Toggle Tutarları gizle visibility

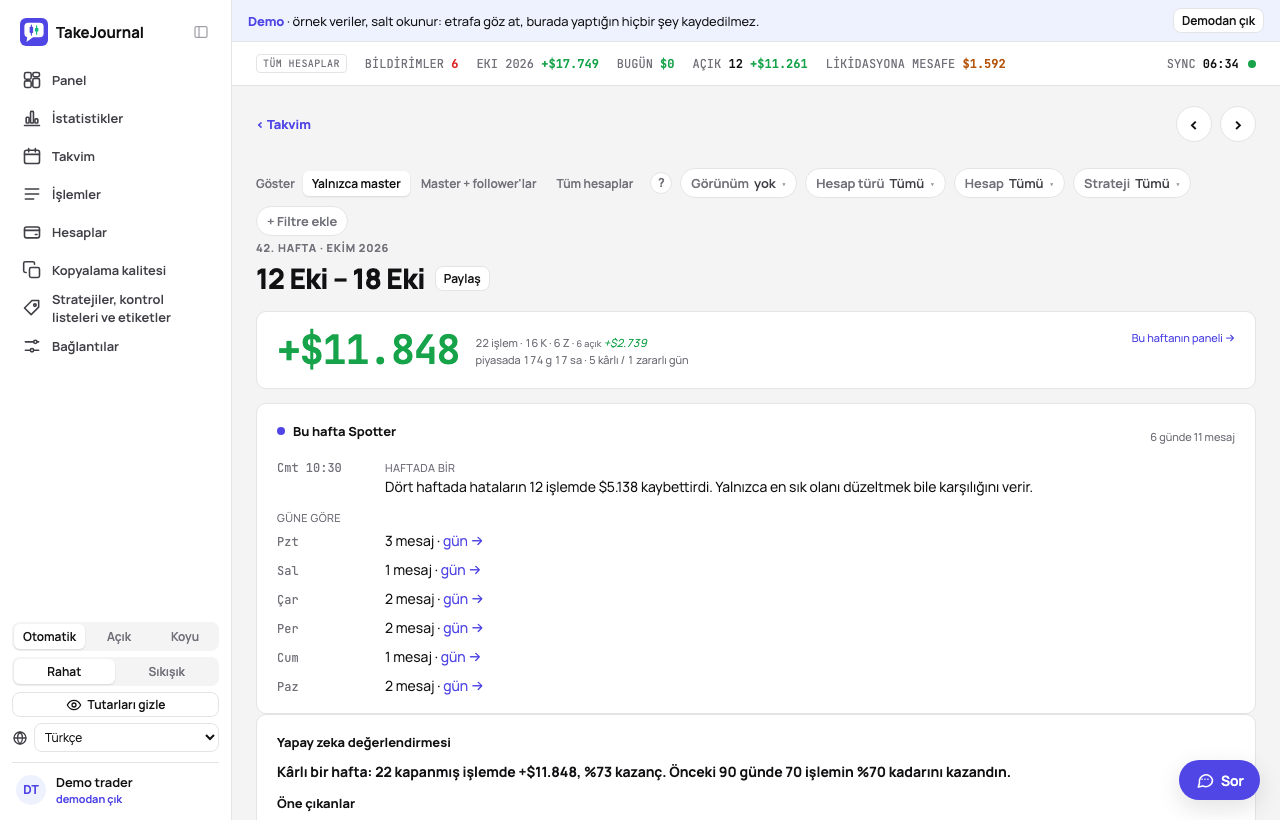[115, 705]
